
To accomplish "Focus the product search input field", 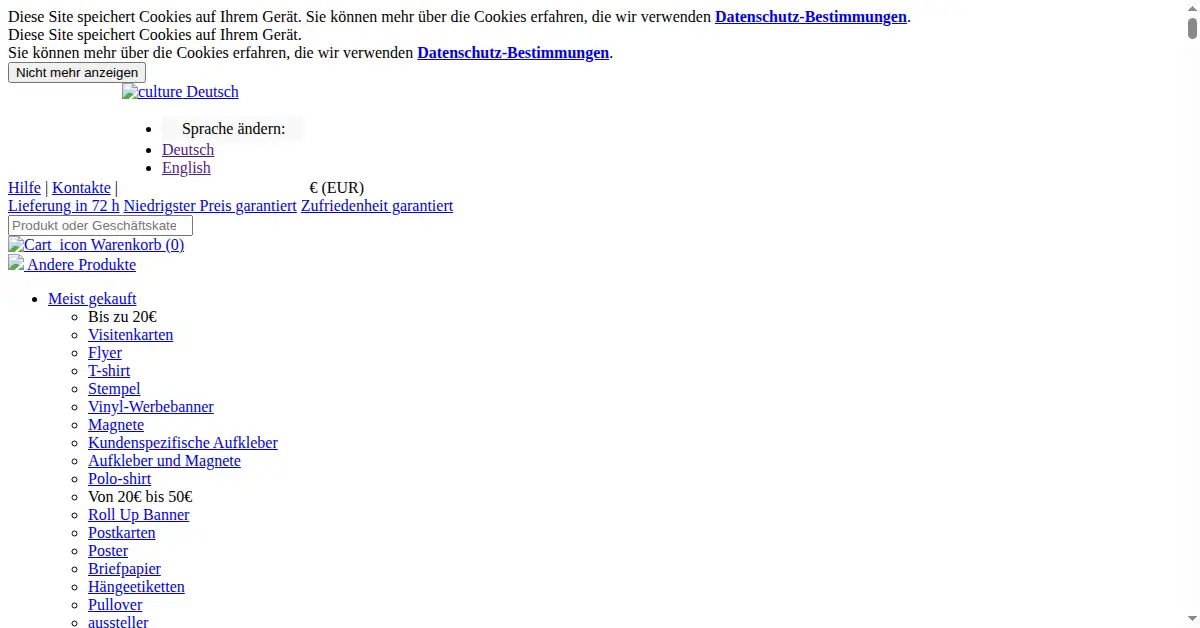I will pos(100,226).
